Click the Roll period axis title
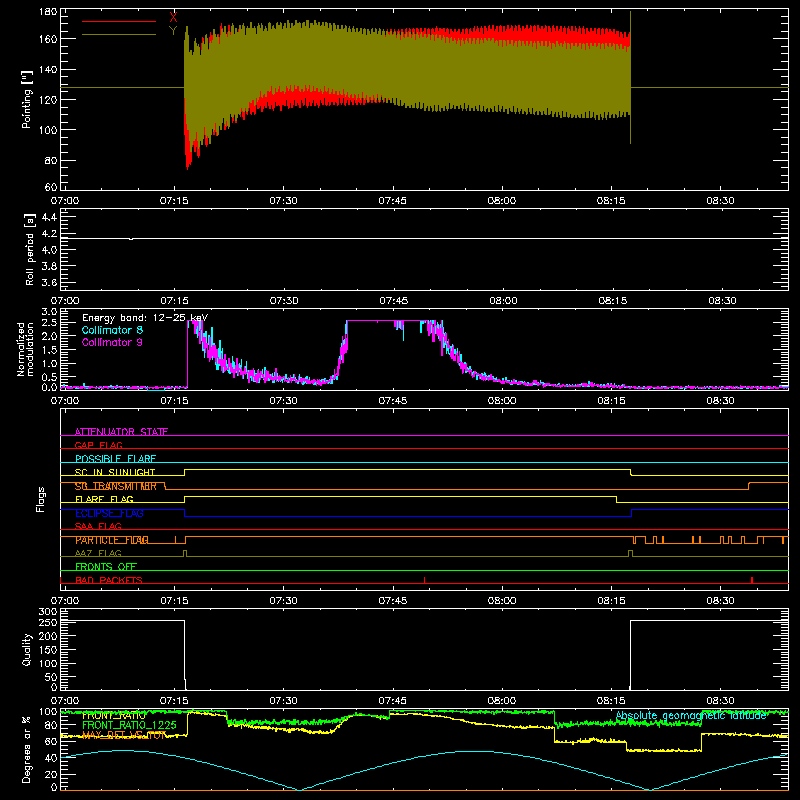800x800 pixels. point(30,249)
